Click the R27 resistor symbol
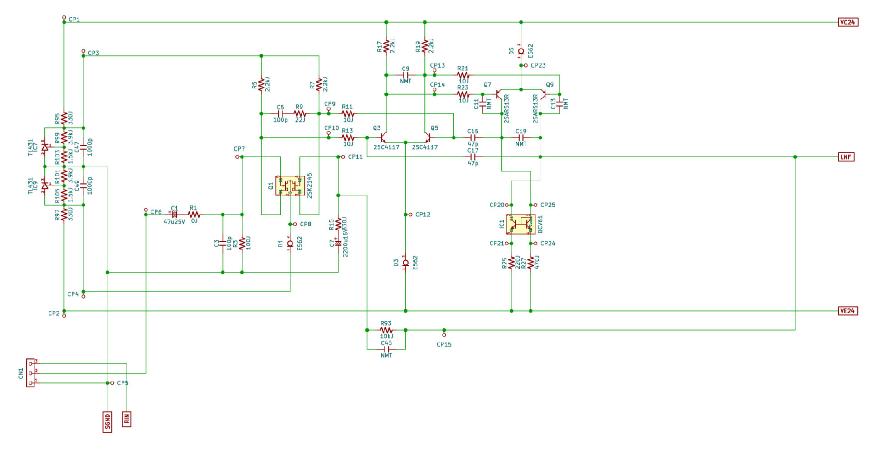The width and height of the screenshot is (890, 450). click(531, 263)
